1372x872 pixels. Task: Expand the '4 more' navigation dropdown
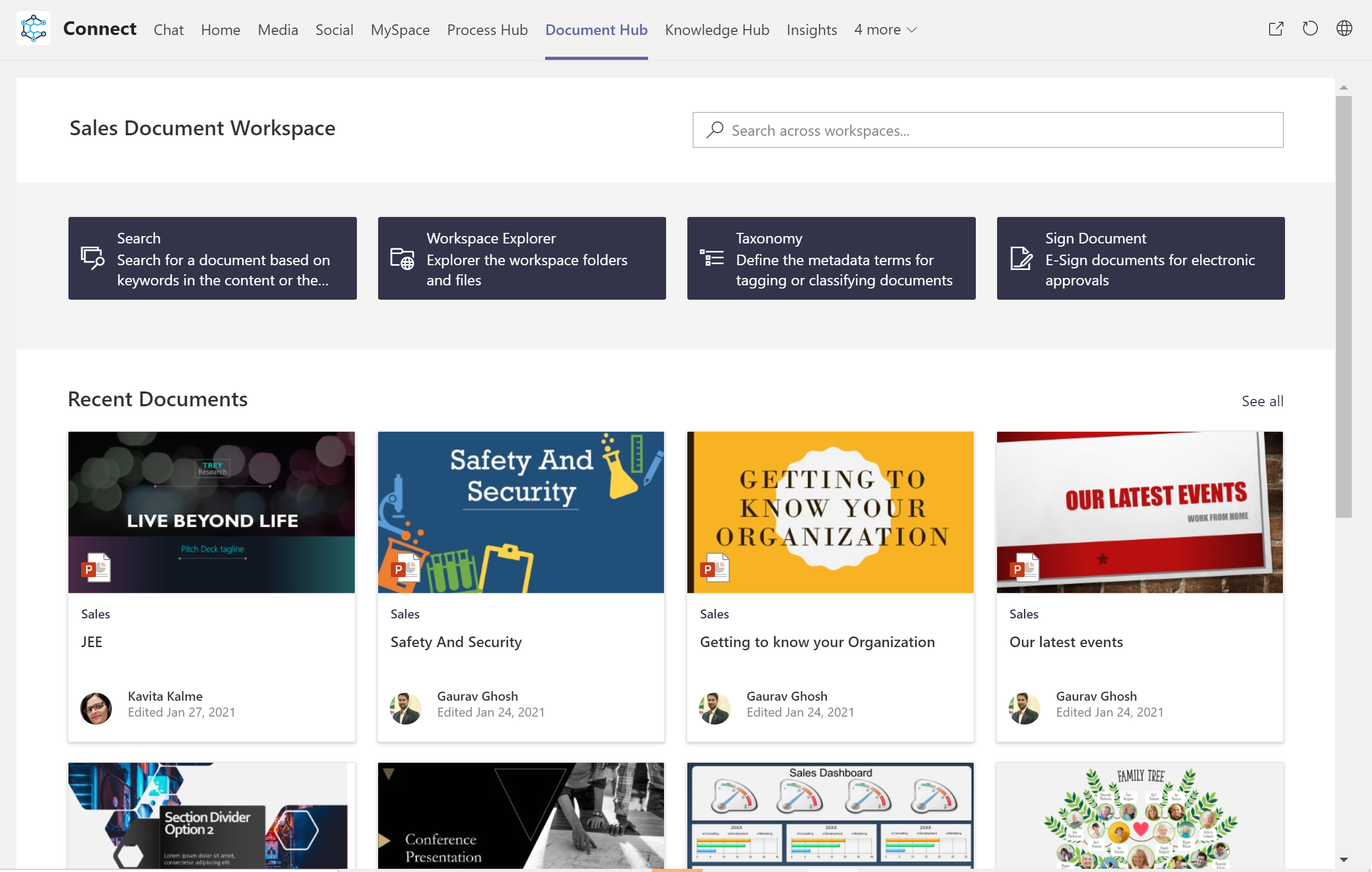(x=885, y=30)
